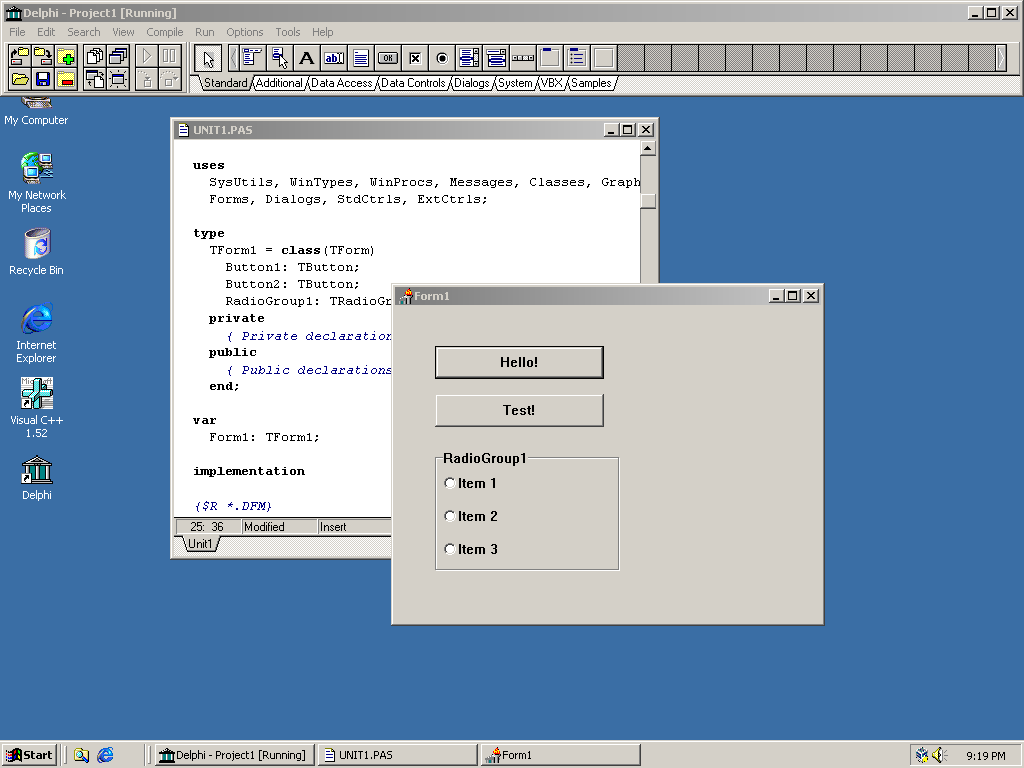This screenshot has height=768, width=1024.
Task: Click Select Unit from List icon
Action: (x=95, y=57)
